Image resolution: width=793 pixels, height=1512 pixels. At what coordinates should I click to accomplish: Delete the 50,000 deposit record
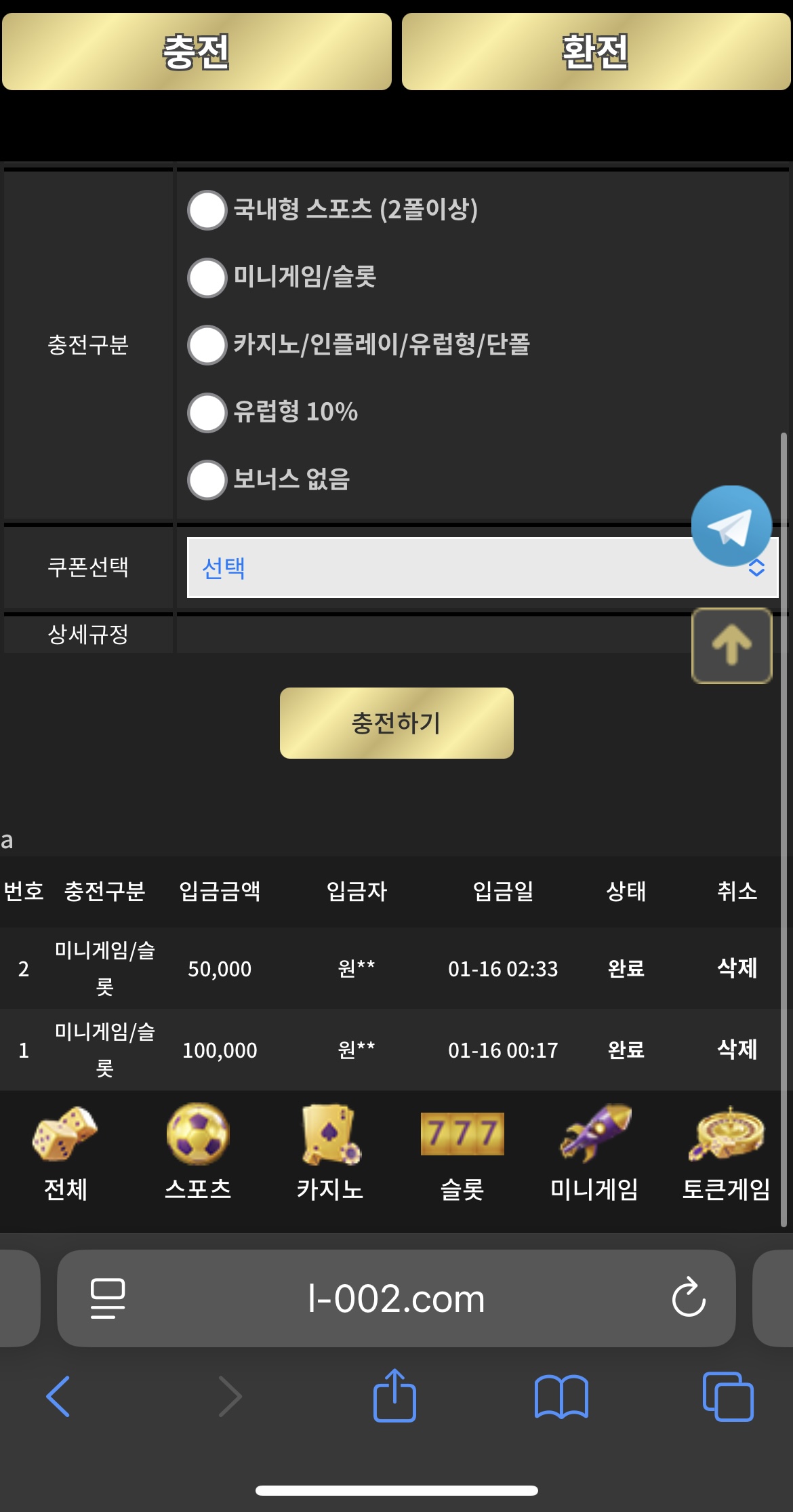point(737,968)
